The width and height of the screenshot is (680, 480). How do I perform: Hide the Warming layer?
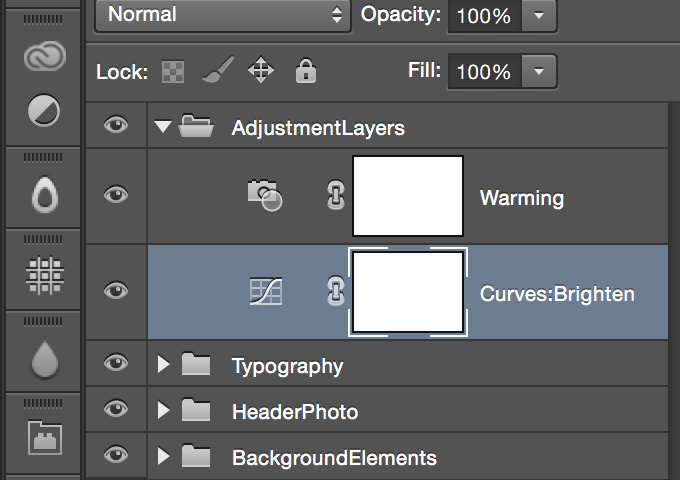click(116, 195)
